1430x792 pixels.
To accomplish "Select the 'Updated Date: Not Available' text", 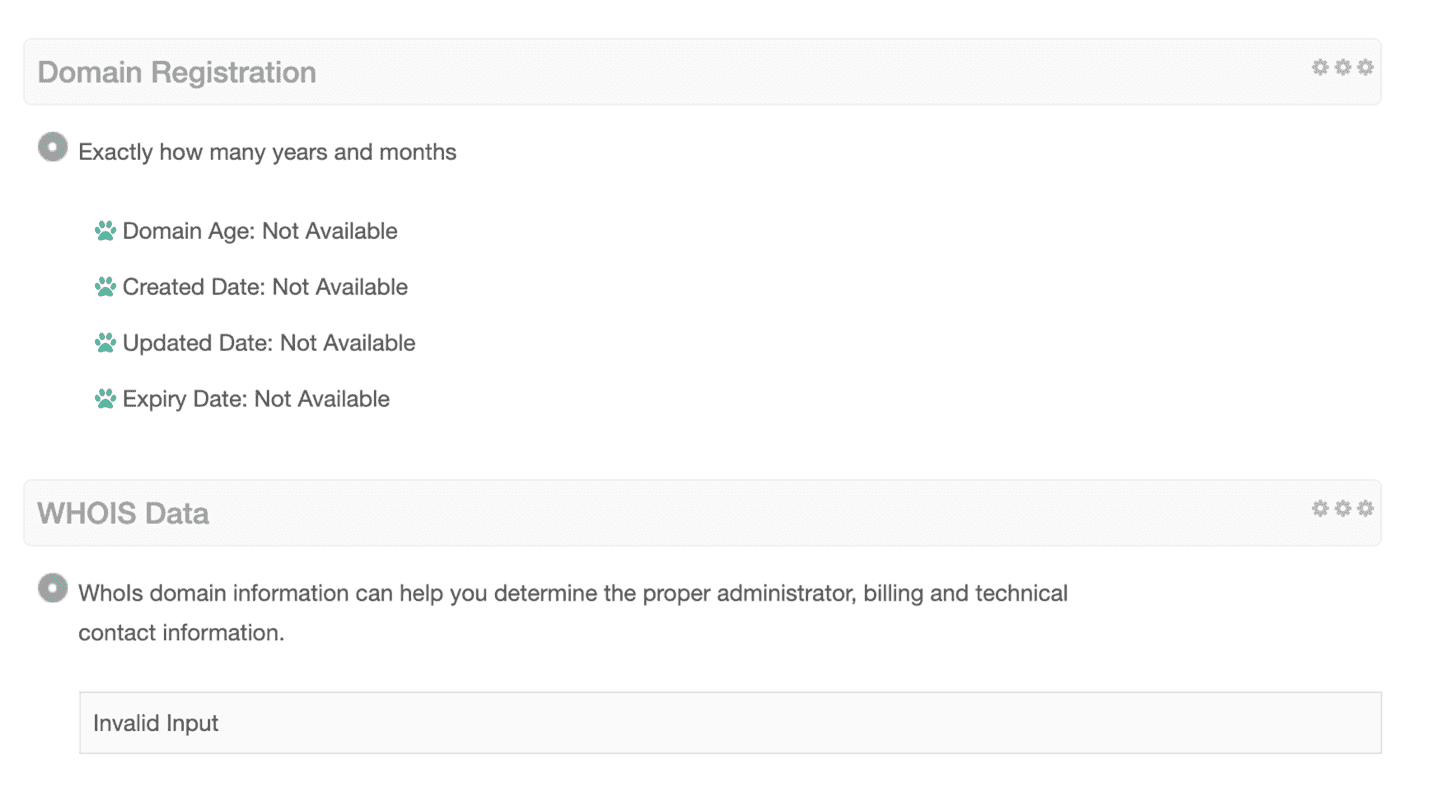I will 269,343.
